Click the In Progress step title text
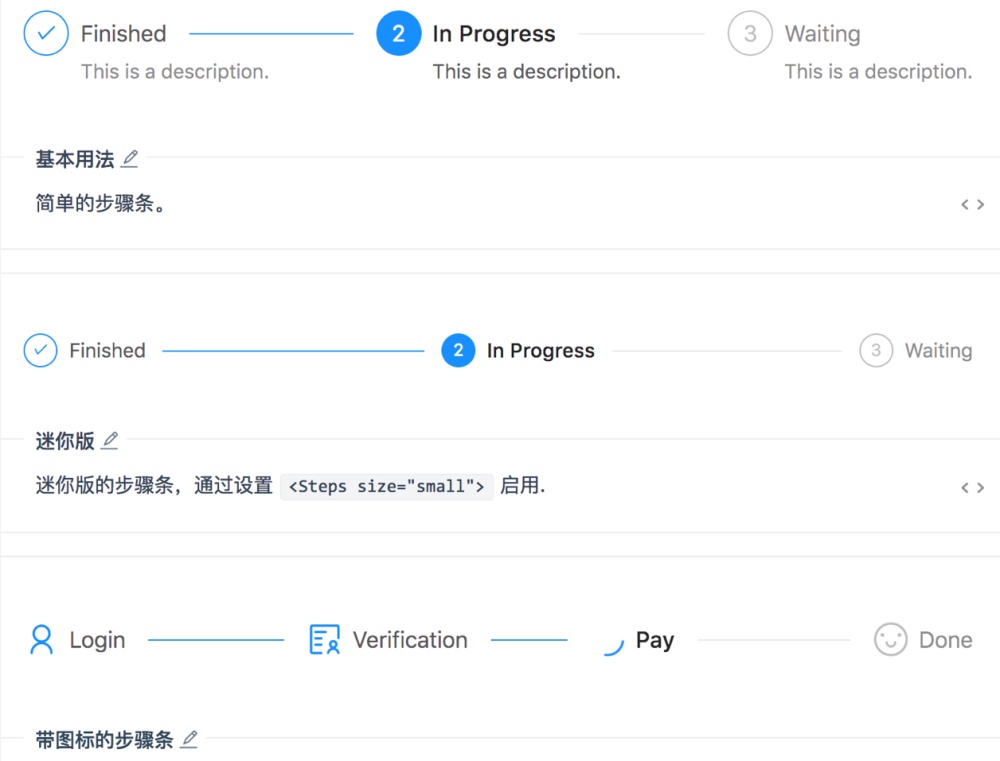 coord(493,33)
